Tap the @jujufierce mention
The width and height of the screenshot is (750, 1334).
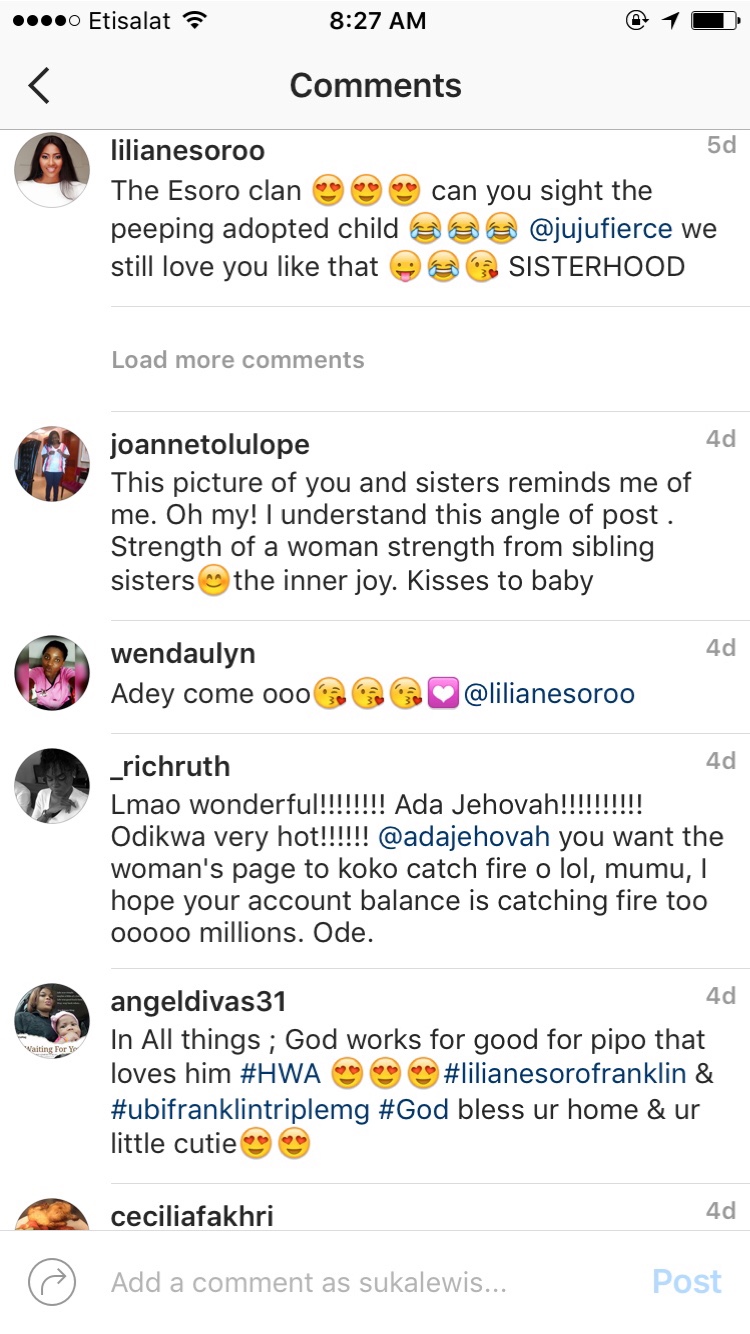click(x=600, y=229)
